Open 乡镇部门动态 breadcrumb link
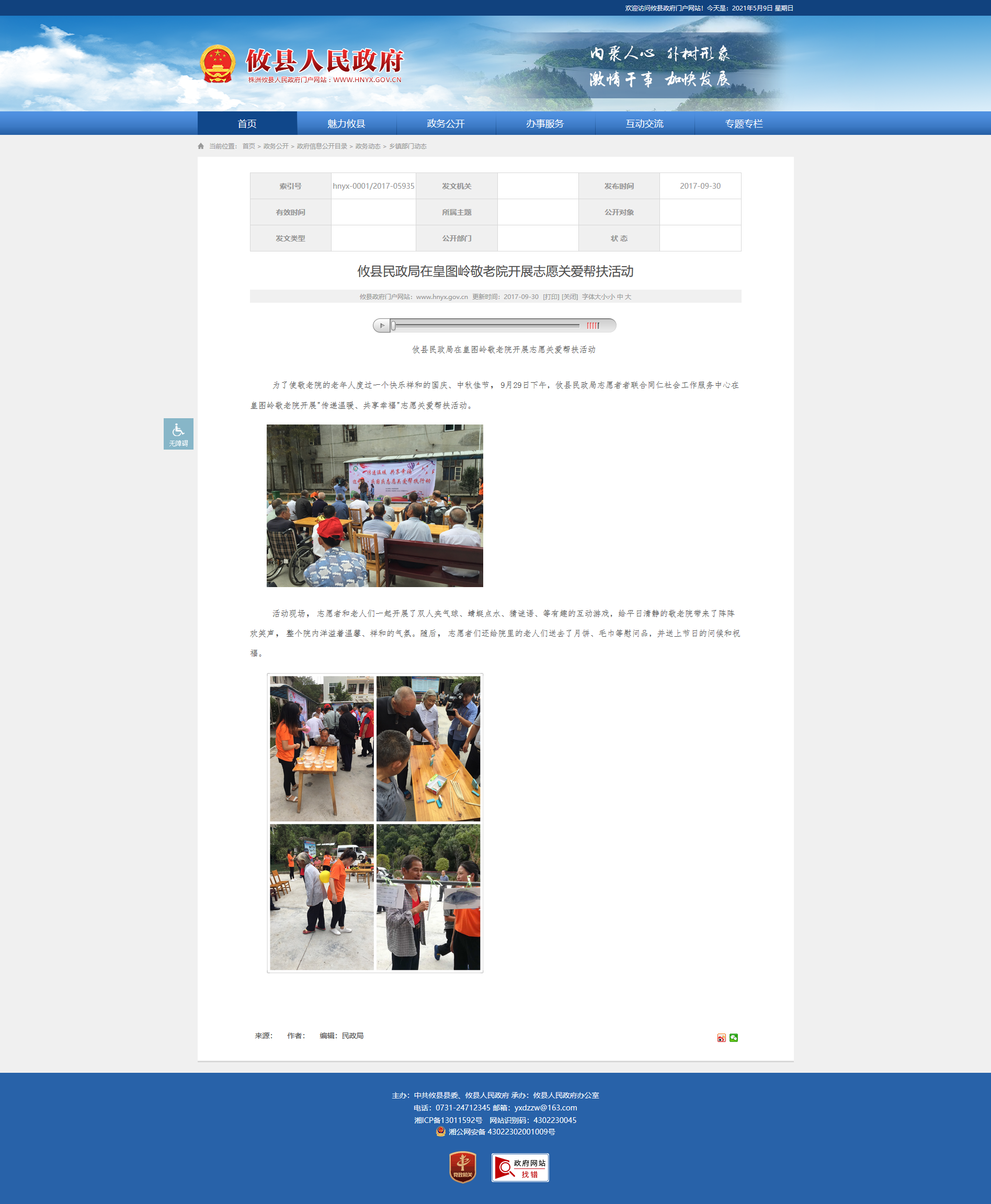991x1204 pixels. pos(407,147)
